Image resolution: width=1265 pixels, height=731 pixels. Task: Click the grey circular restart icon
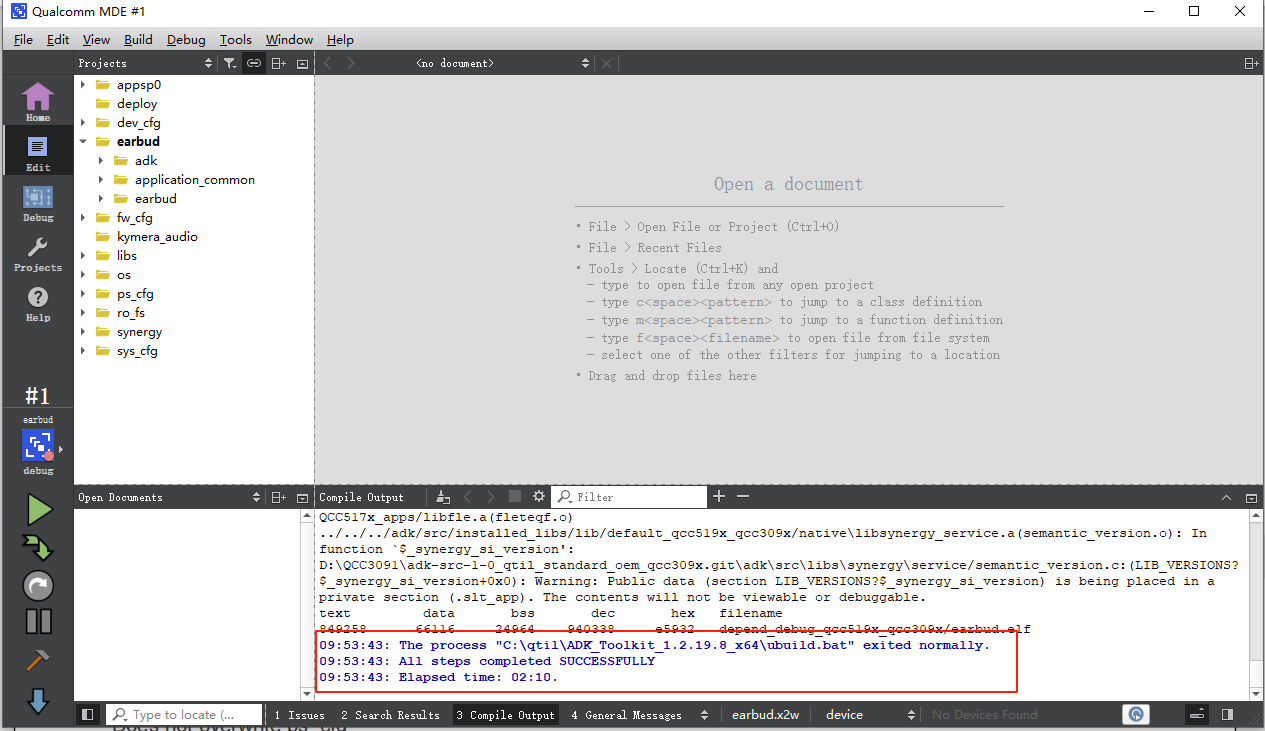pyautogui.click(x=38, y=585)
